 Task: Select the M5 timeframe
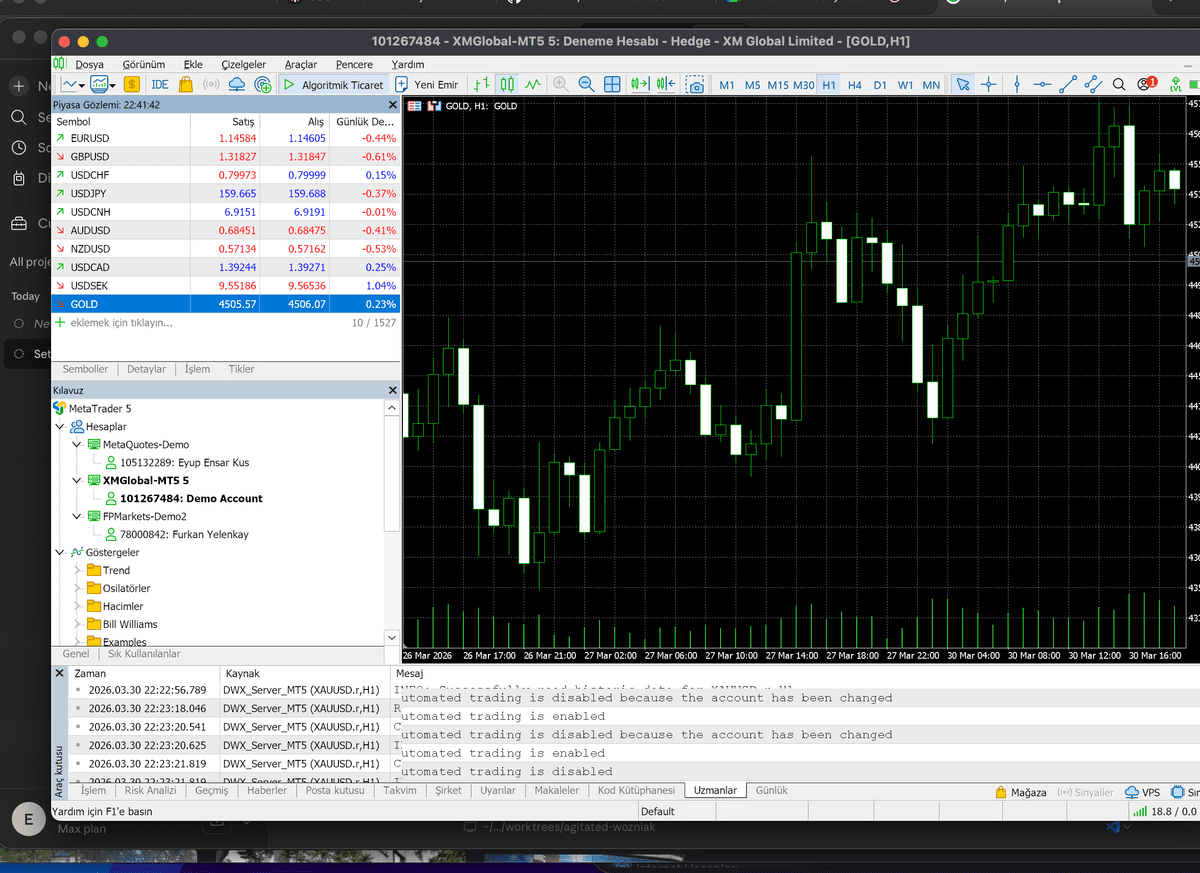pyautogui.click(x=753, y=85)
